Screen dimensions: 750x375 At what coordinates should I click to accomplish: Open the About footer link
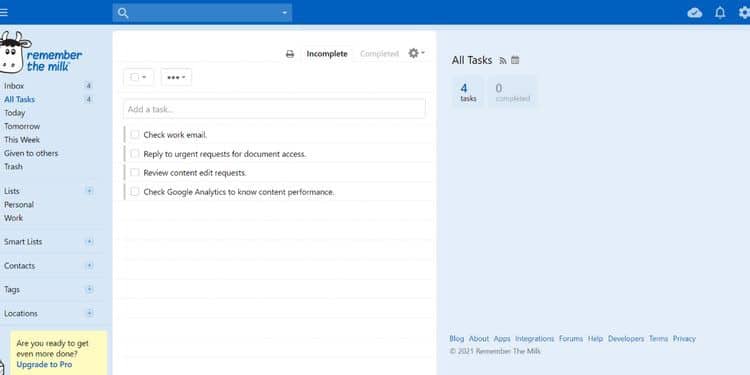479,338
